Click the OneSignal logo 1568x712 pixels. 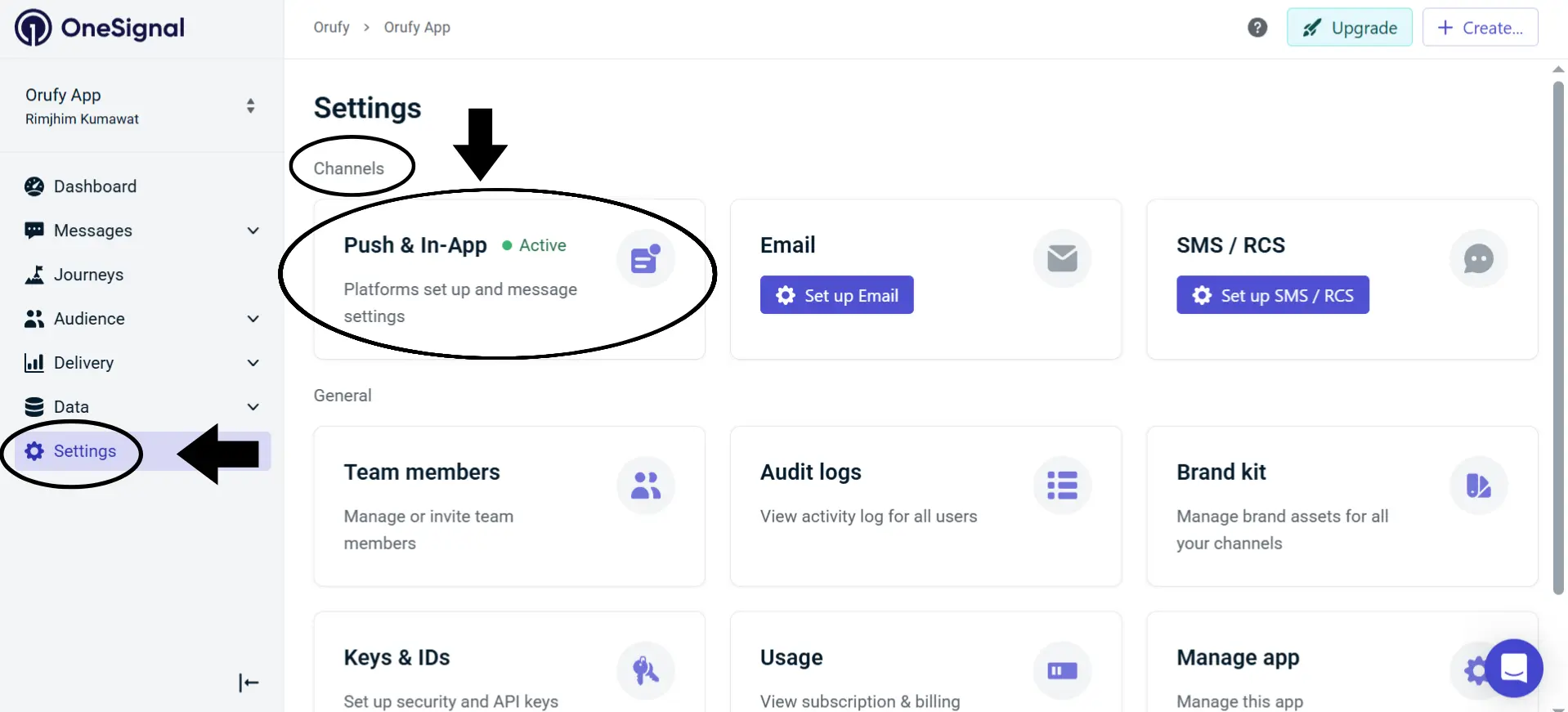coord(100,28)
